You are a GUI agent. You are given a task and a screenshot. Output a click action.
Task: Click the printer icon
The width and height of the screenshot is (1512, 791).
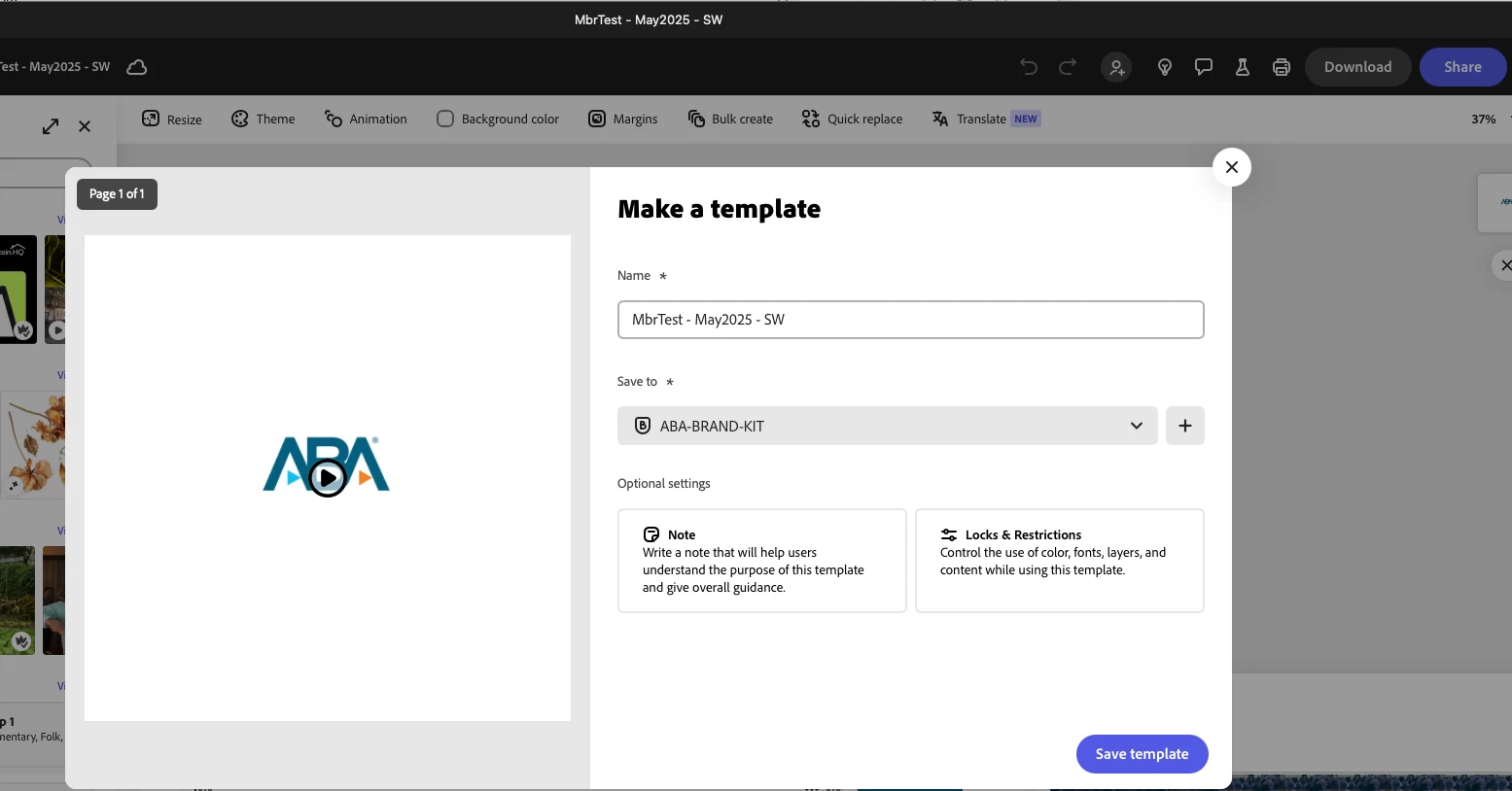point(1282,67)
